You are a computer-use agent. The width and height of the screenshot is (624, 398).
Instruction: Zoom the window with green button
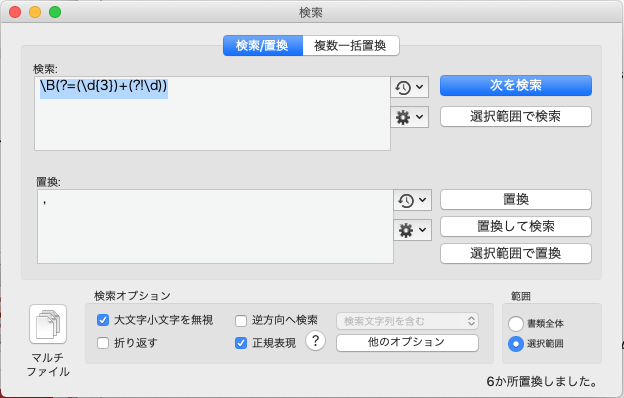click(x=55, y=12)
